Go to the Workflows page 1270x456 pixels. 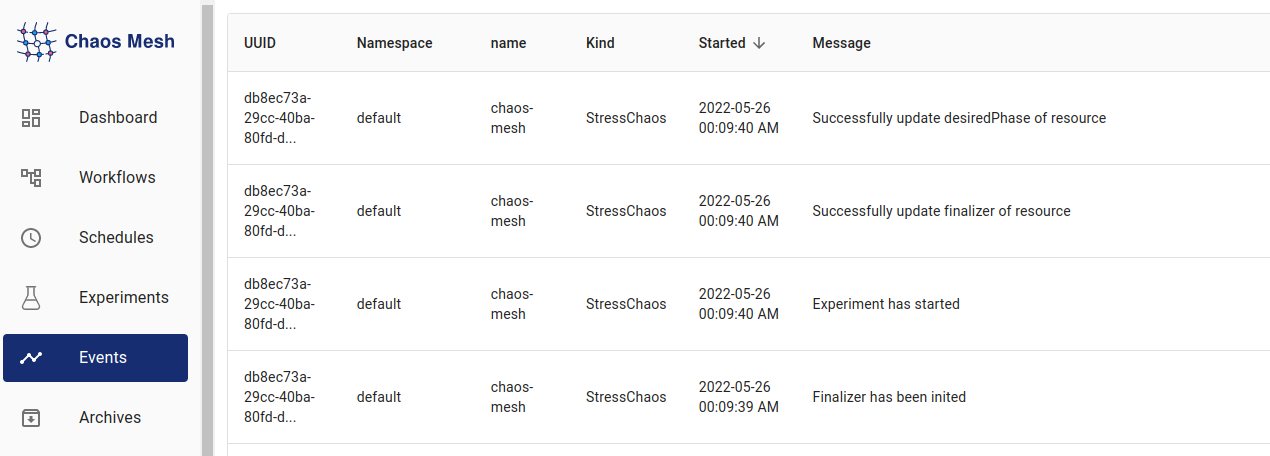[117, 178]
